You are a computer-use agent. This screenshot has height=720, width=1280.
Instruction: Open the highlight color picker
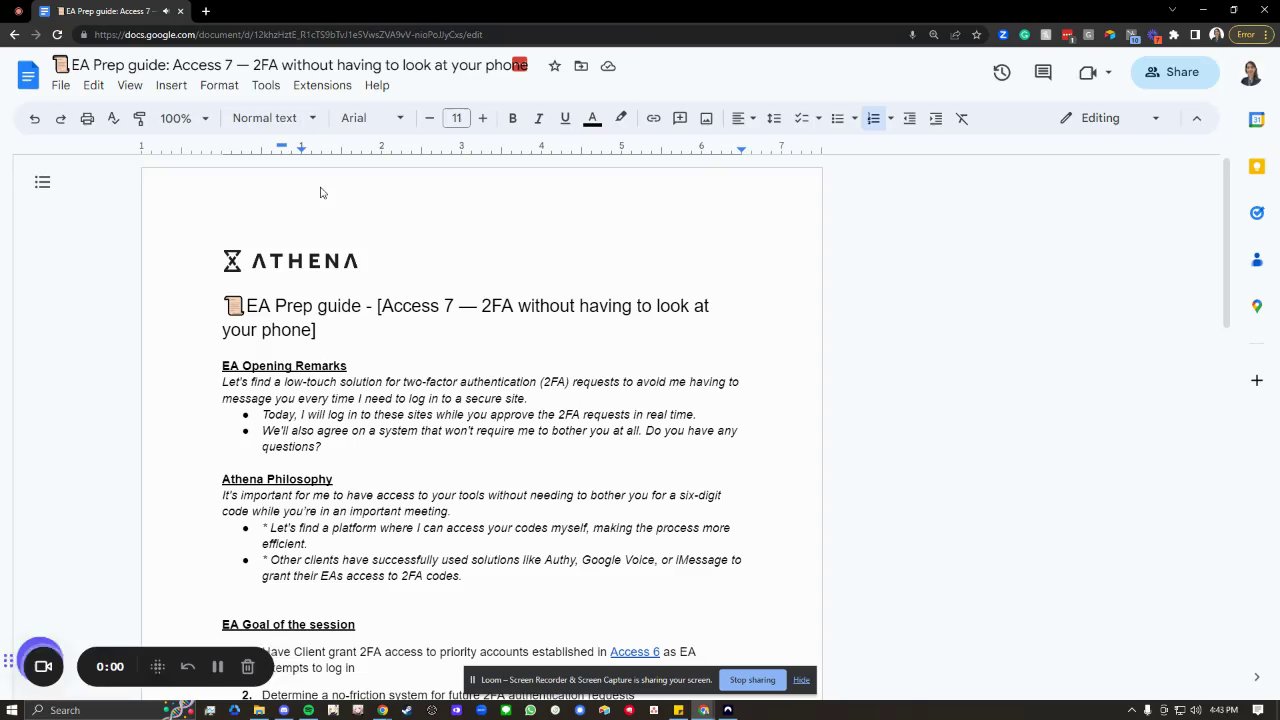[x=621, y=118]
